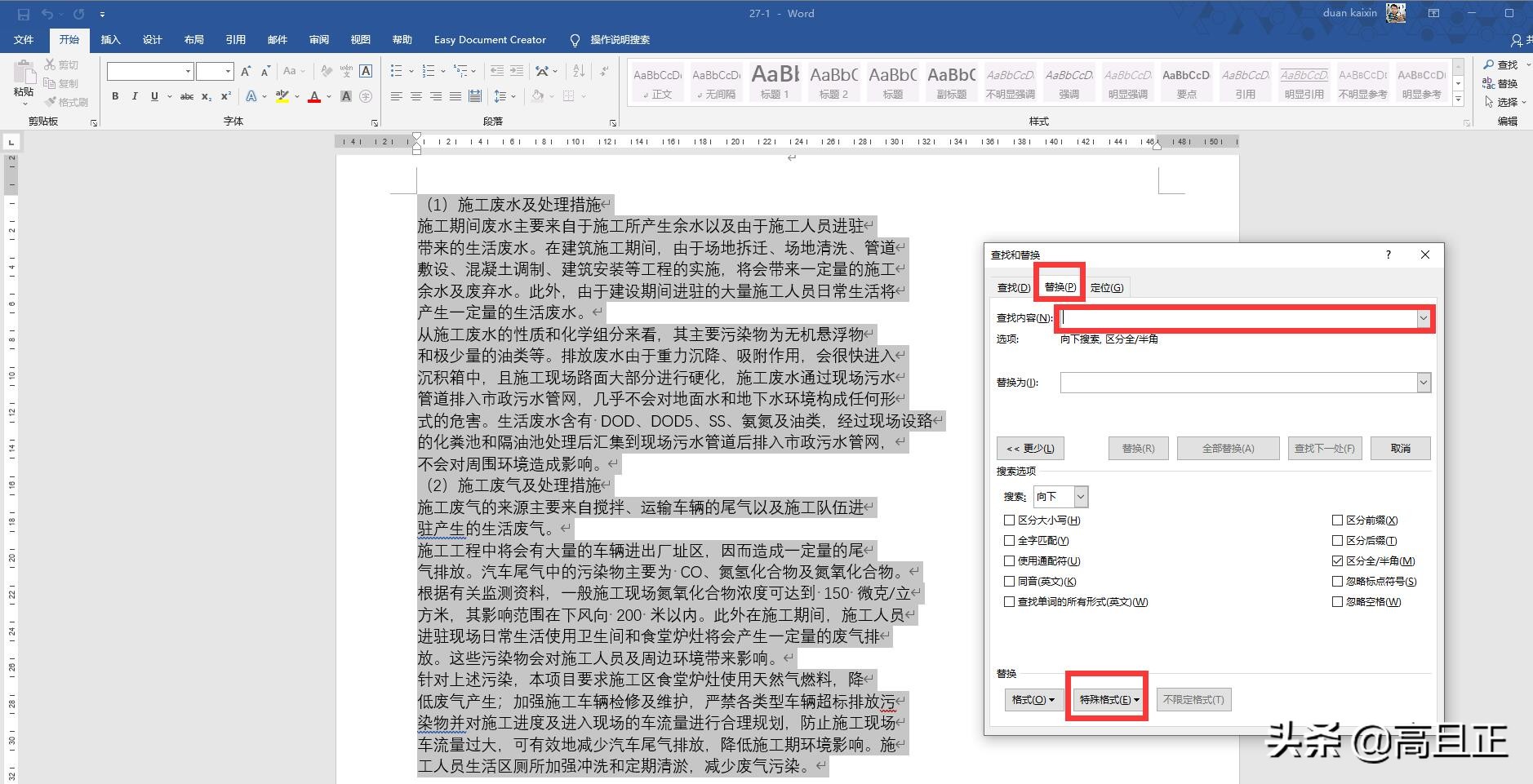The height and width of the screenshot is (784, 1533).
Task: Check the 区分大小写 option
Action: [1010, 520]
